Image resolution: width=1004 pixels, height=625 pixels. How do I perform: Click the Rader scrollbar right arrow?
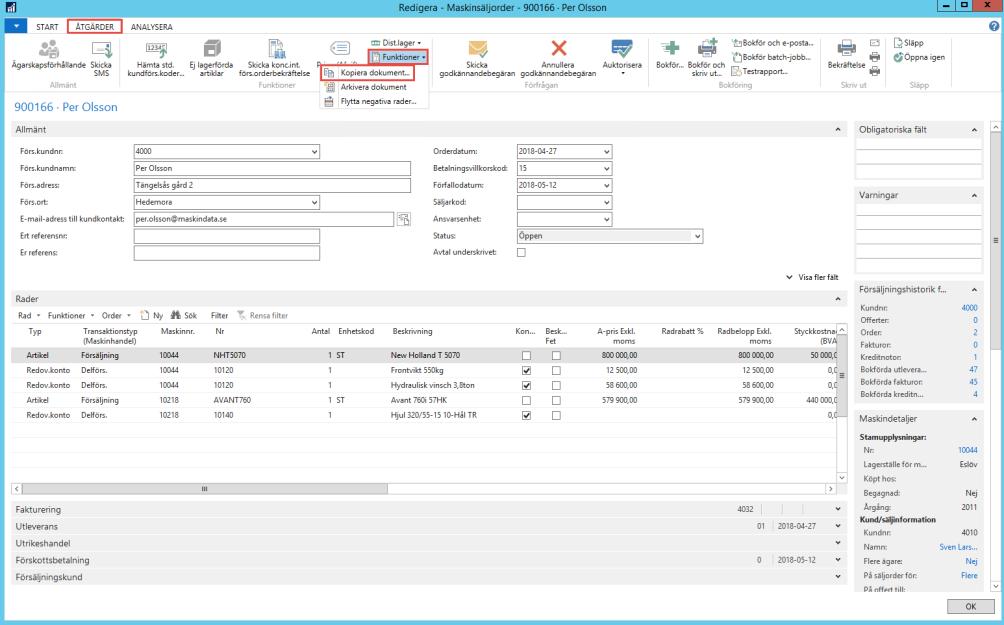point(830,489)
